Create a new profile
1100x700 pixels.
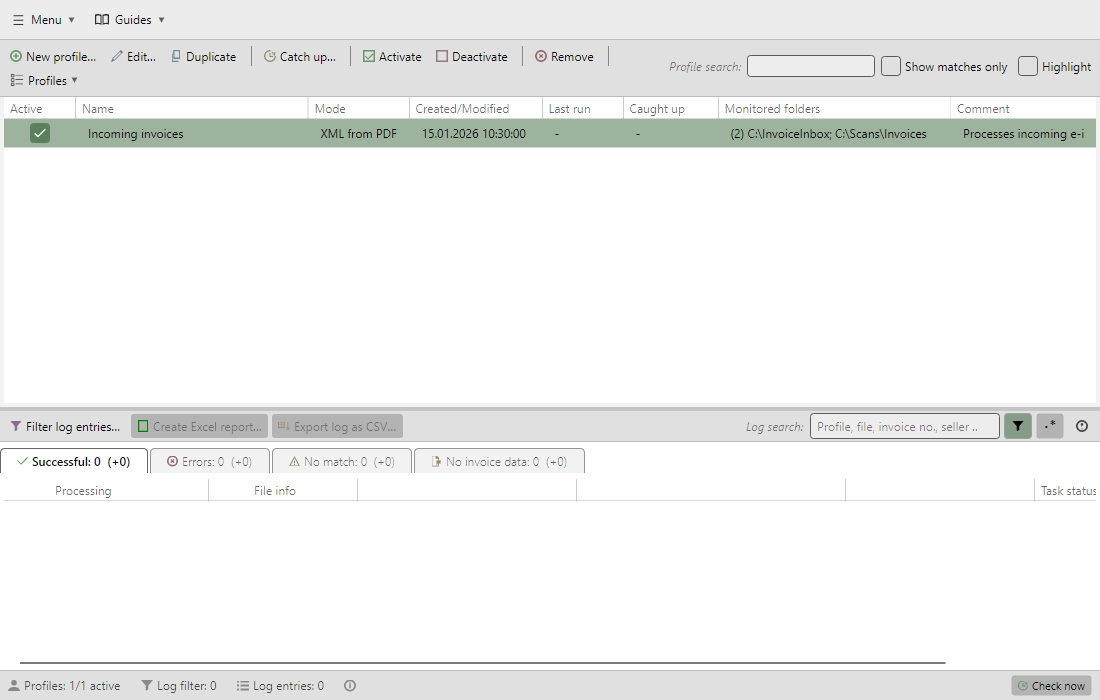[53, 57]
